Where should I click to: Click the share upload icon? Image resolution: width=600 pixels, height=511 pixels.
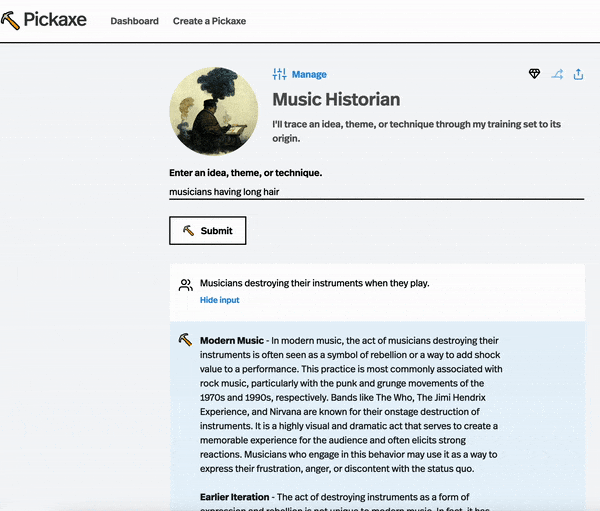pyautogui.click(x=579, y=74)
